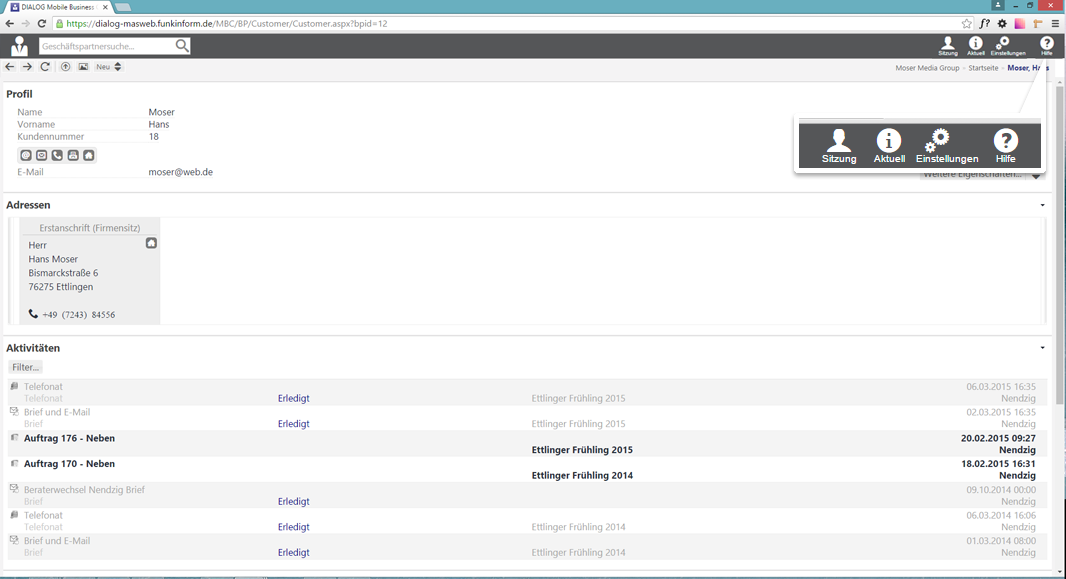Click the gear browser extension icon
The width and height of the screenshot is (1066, 579).
click(1002, 23)
